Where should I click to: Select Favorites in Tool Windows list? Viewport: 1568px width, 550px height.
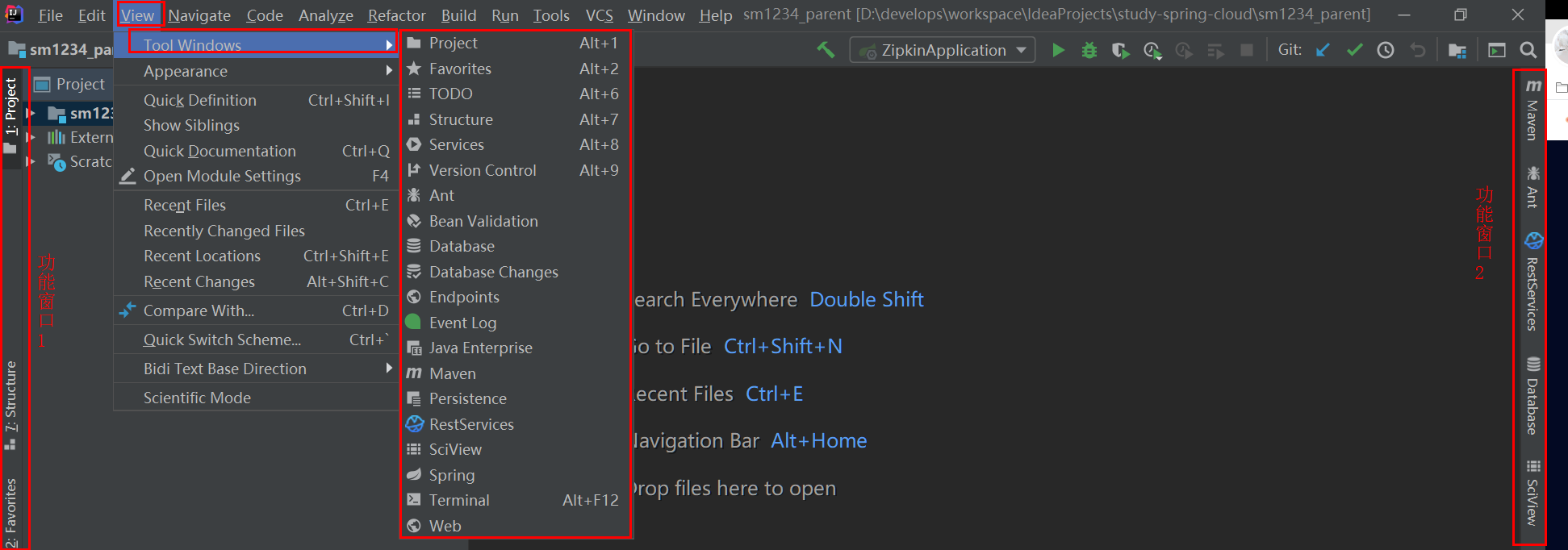515,69
